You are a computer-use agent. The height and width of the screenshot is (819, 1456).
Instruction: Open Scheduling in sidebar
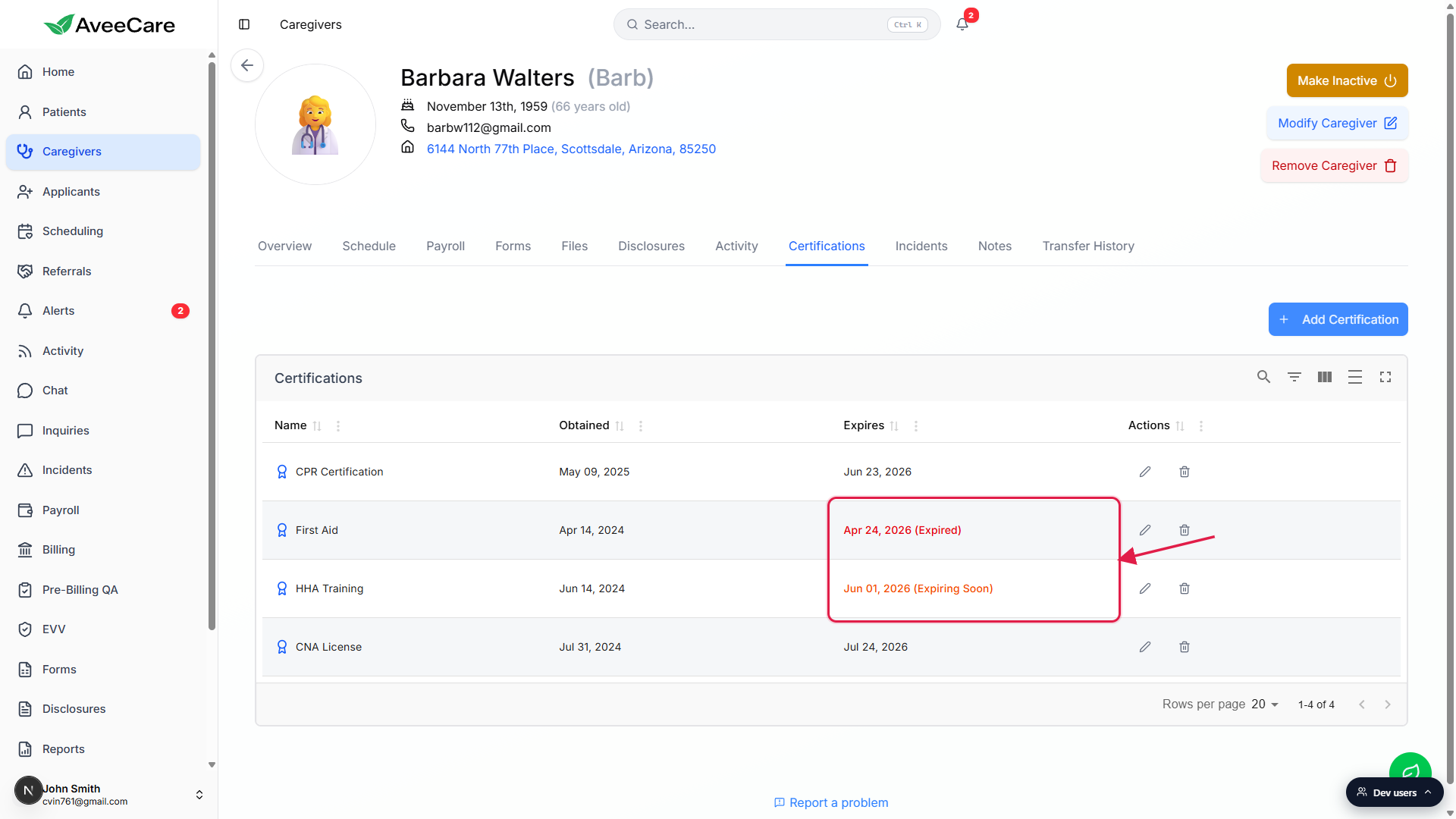[x=103, y=231]
